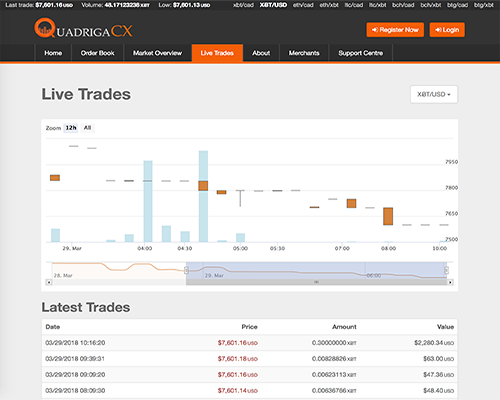Open the Merchants page

[304, 53]
